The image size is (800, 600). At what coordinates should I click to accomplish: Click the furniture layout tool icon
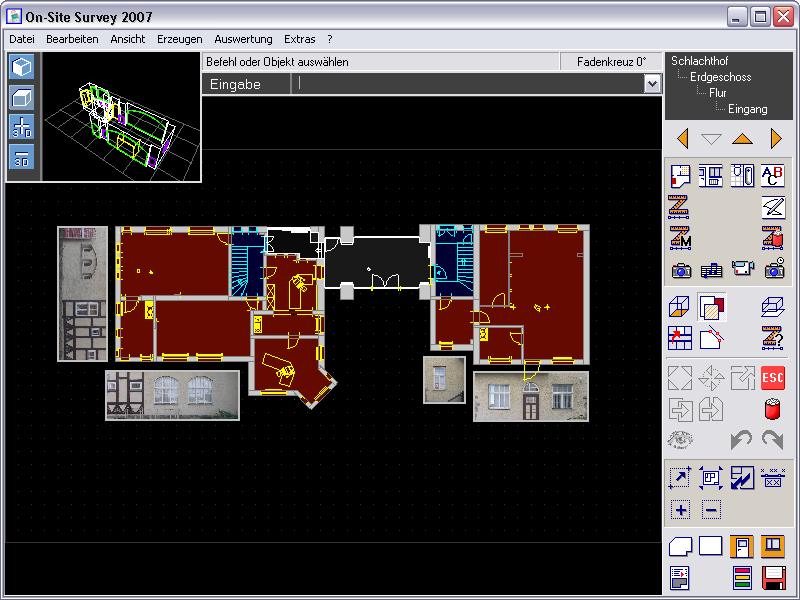[x=711, y=176]
